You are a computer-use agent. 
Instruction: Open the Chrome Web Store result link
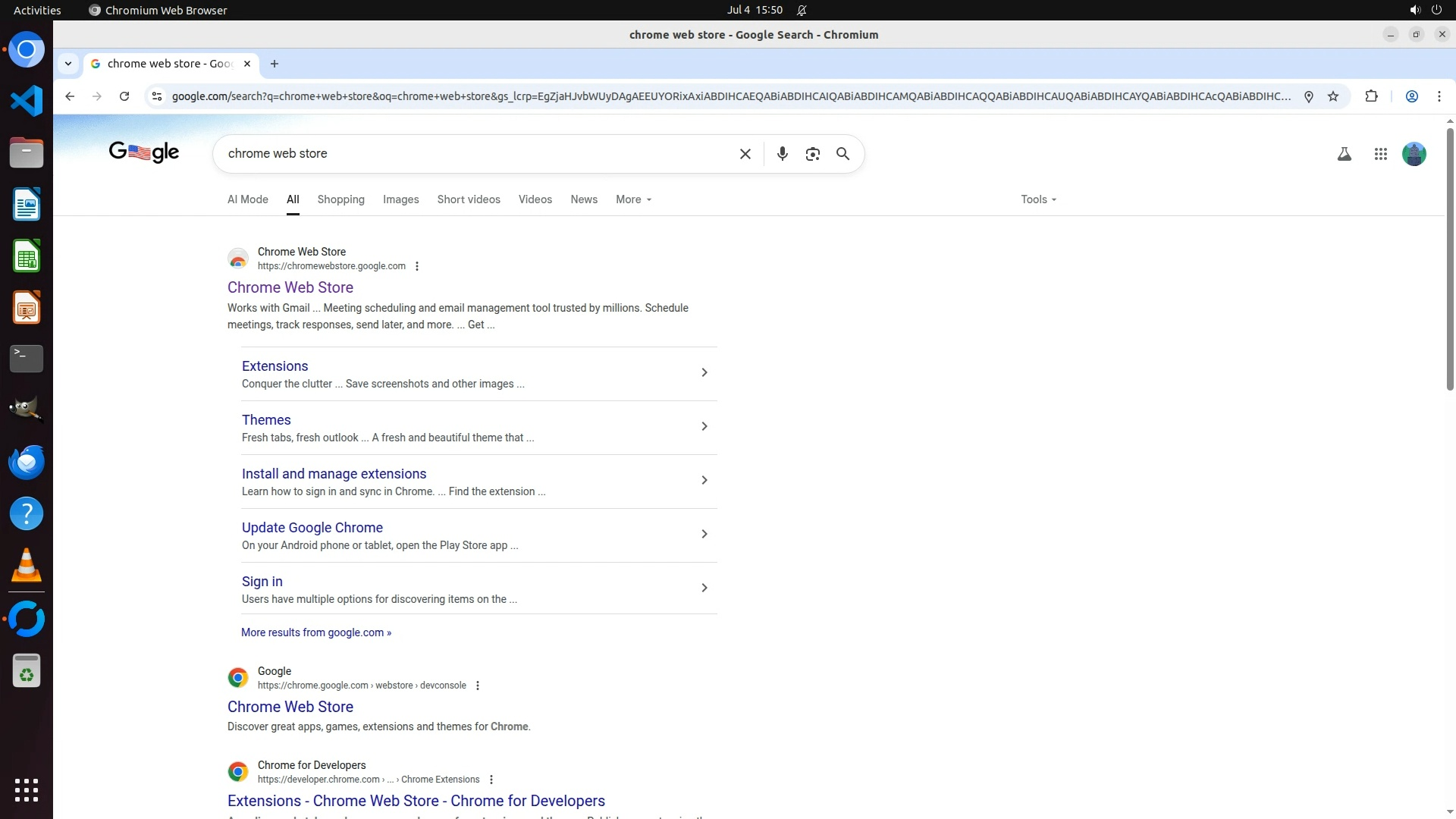click(x=290, y=287)
